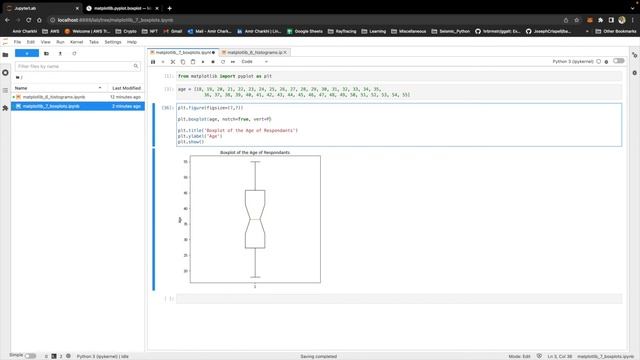Open the File Browser sidebar panel
This screenshot has height=360, width=640.
point(5,55)
